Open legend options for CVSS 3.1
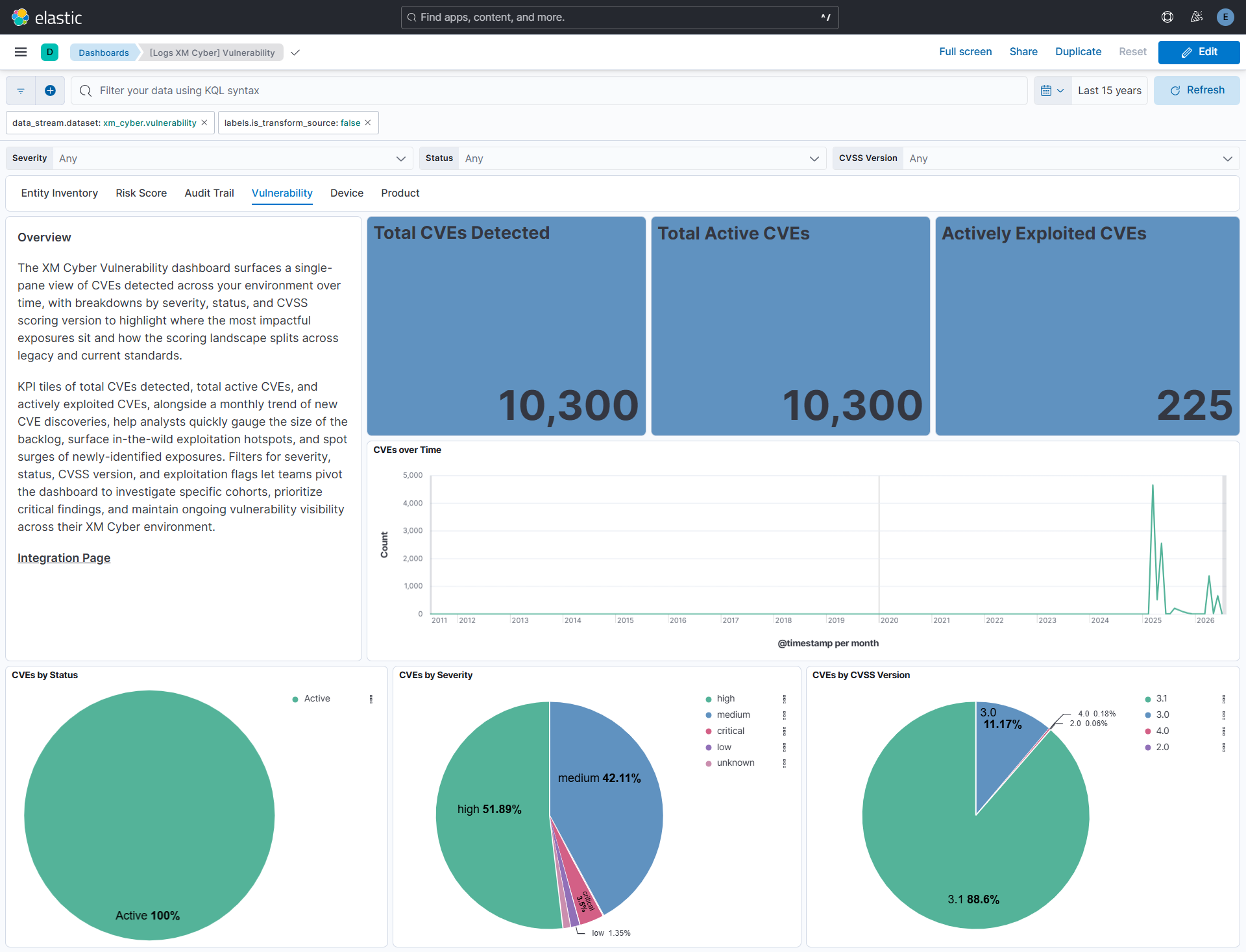The width and height of the screenshot is (1246, 952). point(1224,699)
